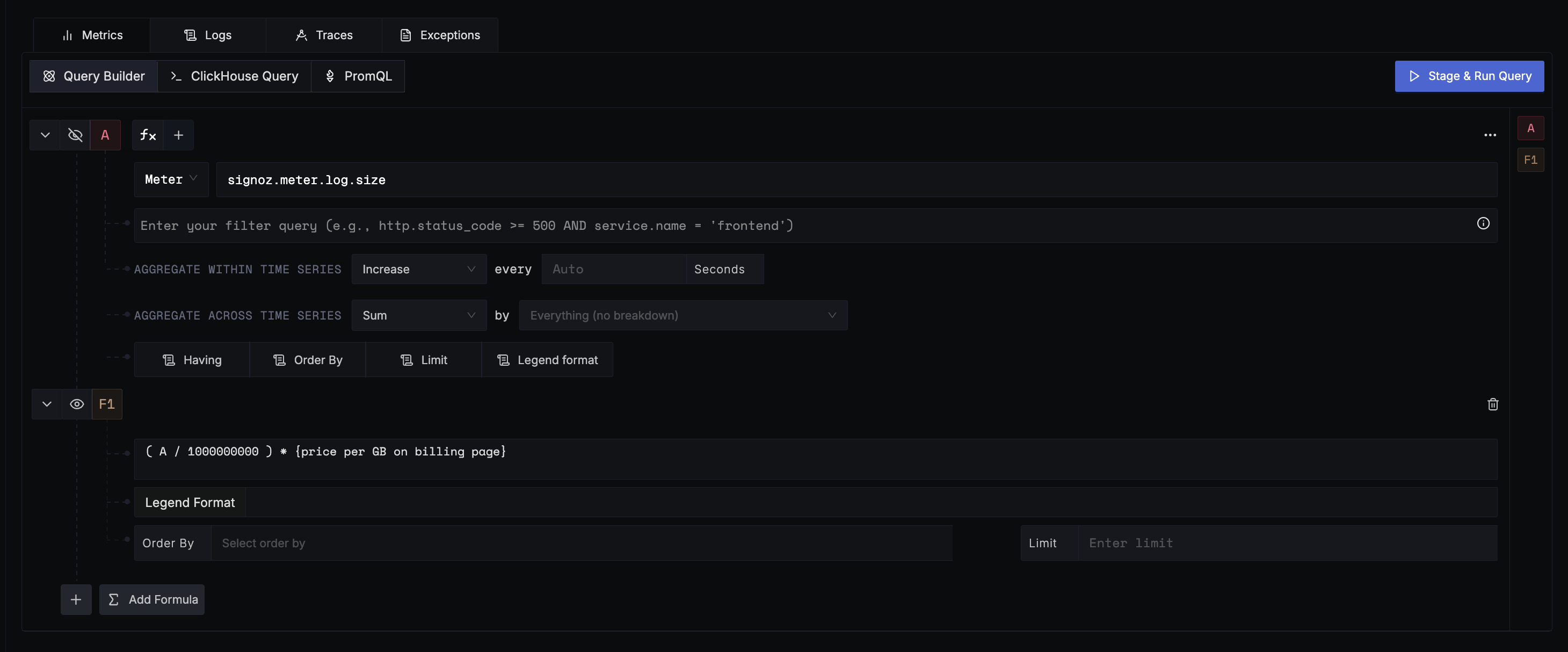Image resolution: width=1568 pixels, height=652 pixels.
Task: Switch to the ClickHouse Query tab
Action: (x=234, y=76)
